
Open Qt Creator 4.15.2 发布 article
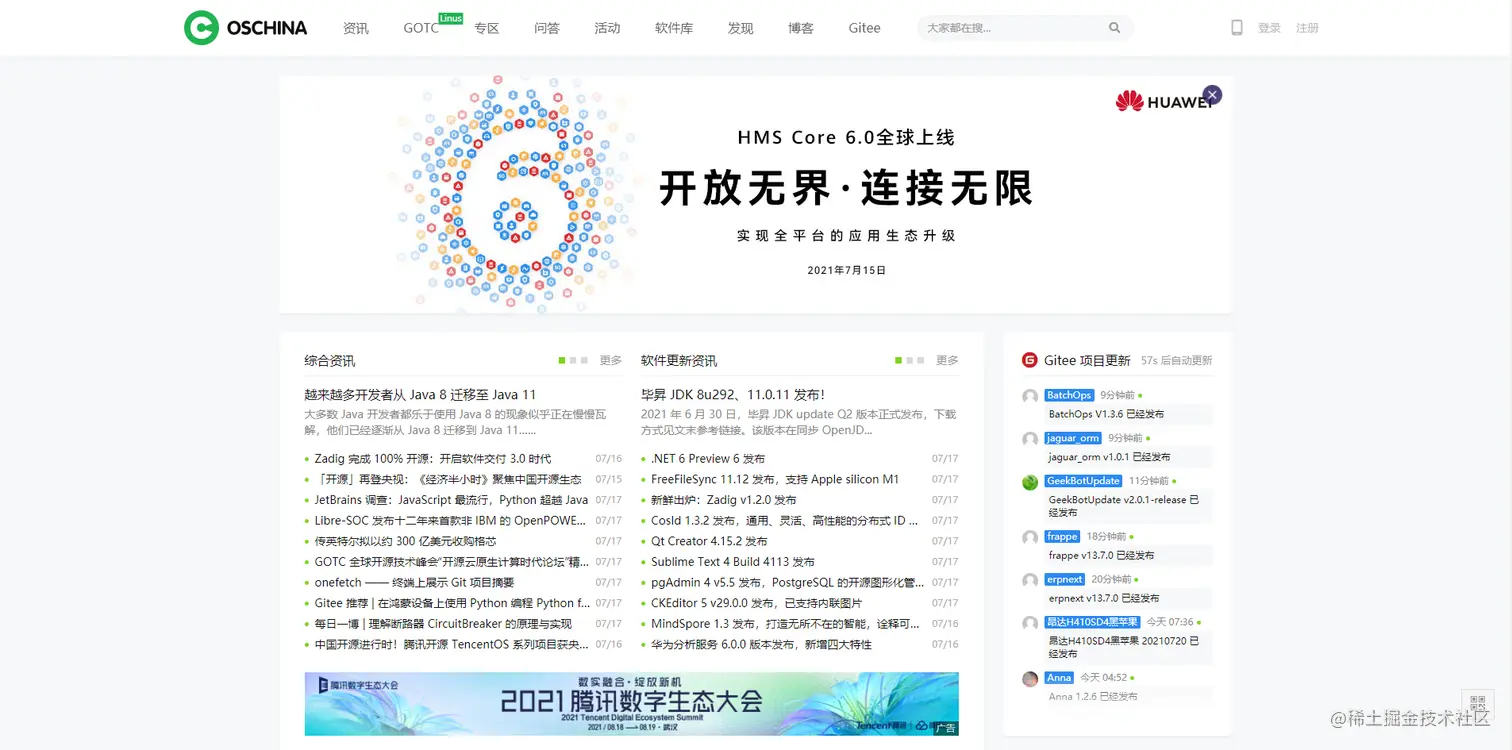coord(709,541)
